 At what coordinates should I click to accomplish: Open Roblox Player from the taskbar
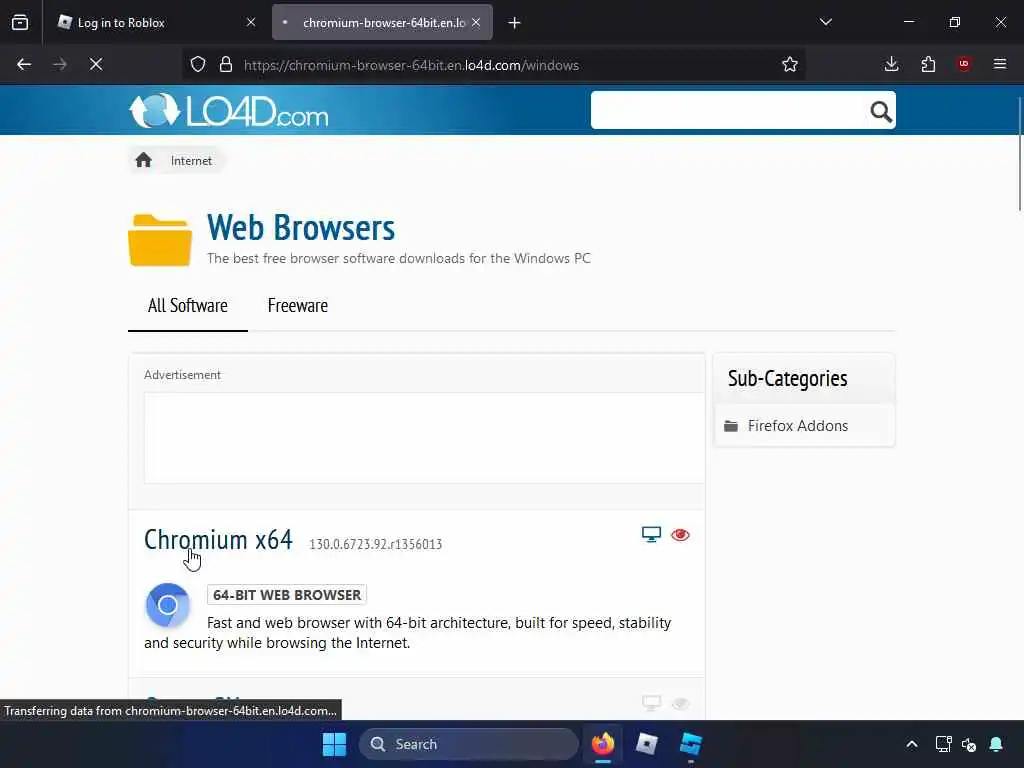click(647, 744)
